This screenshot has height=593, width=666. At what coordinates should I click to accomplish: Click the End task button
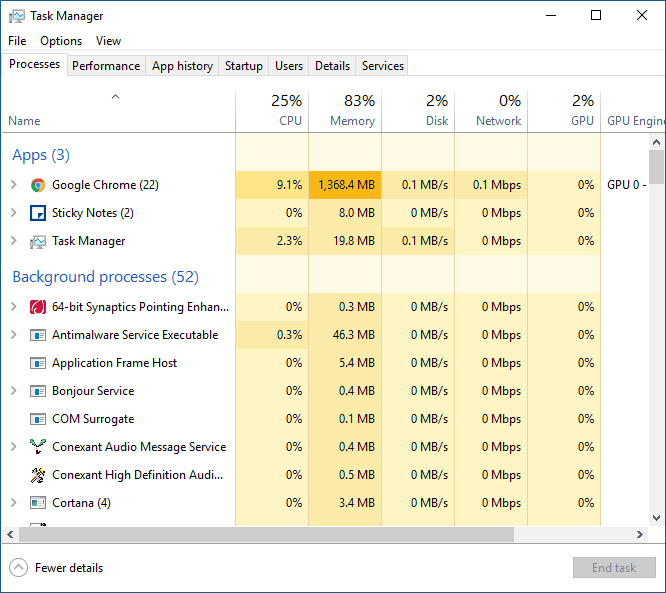(x=614, y=568)
